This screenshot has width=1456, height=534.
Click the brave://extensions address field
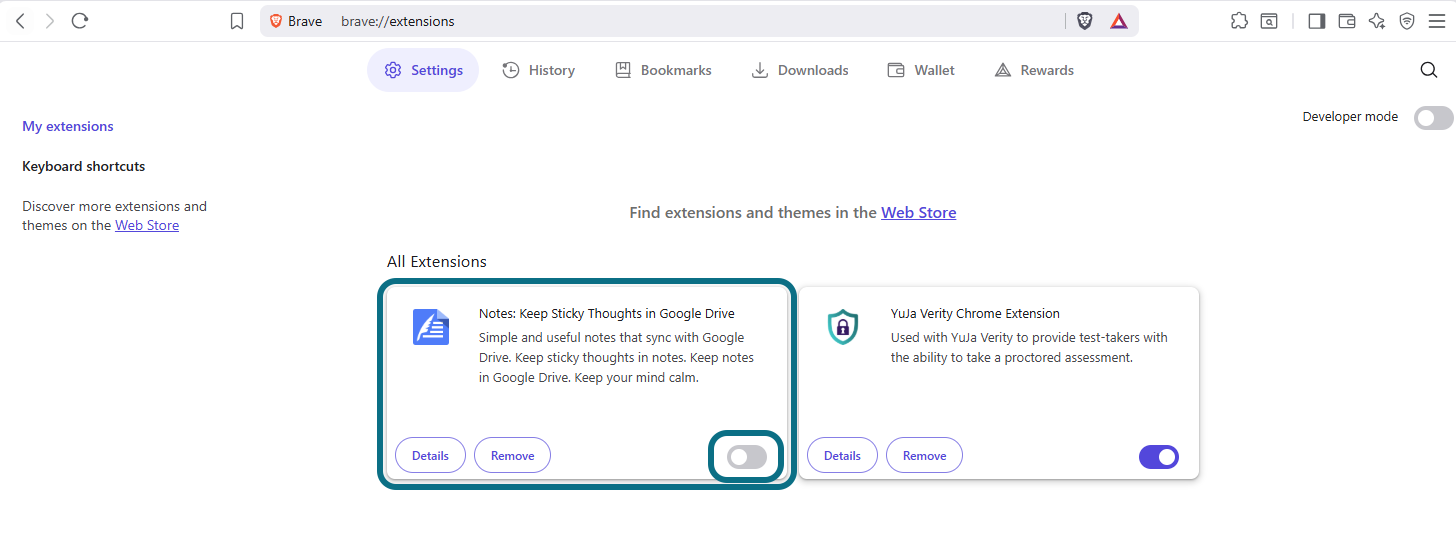click(x=698, y=21)
